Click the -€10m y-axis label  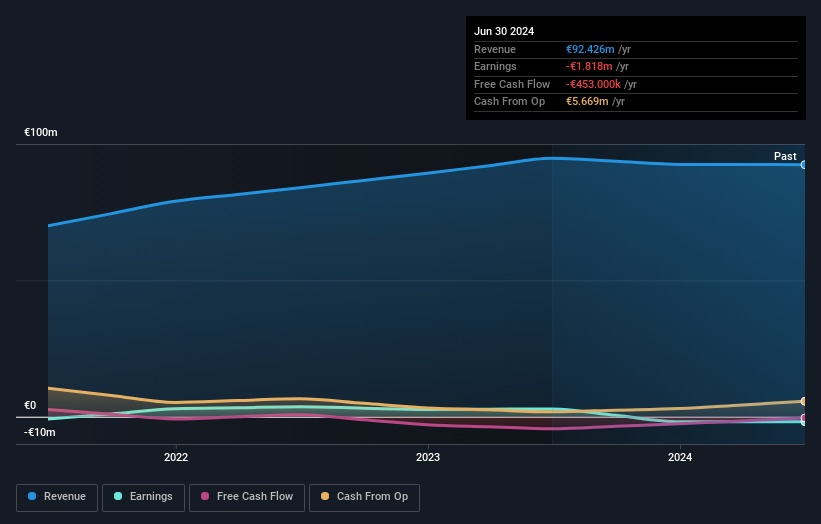tap(40, 432)
